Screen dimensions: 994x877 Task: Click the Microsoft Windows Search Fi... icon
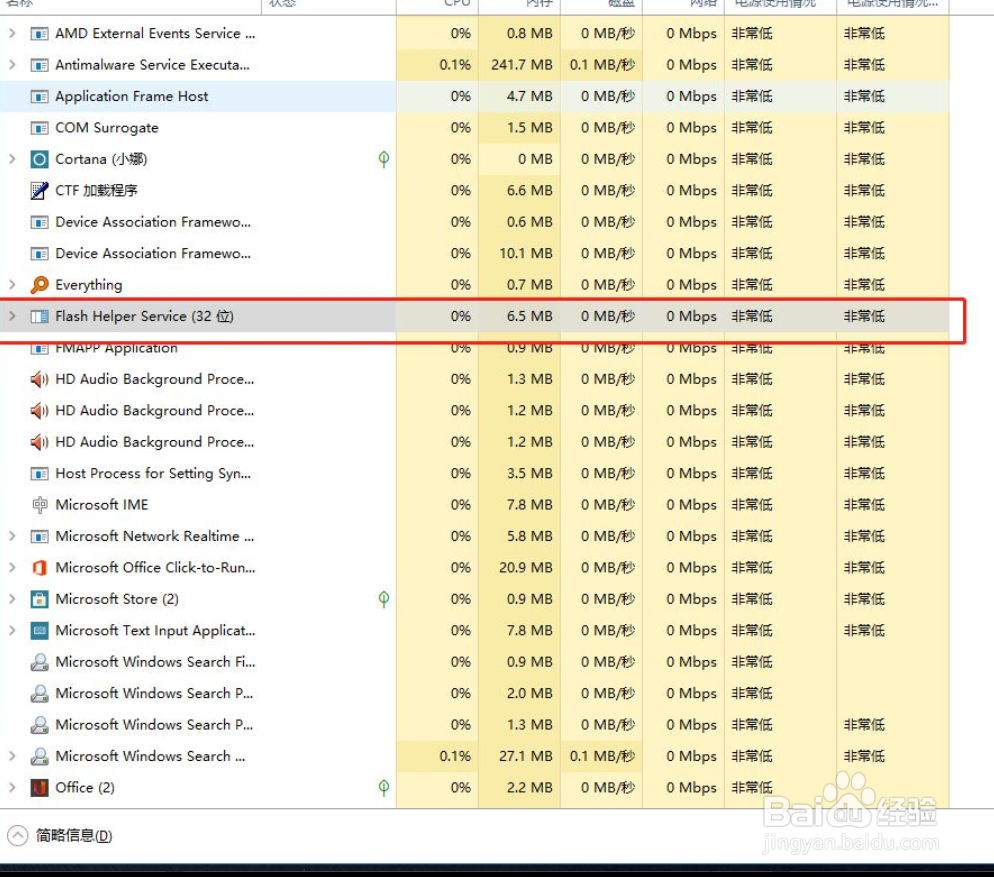click(x=39, y=662)
